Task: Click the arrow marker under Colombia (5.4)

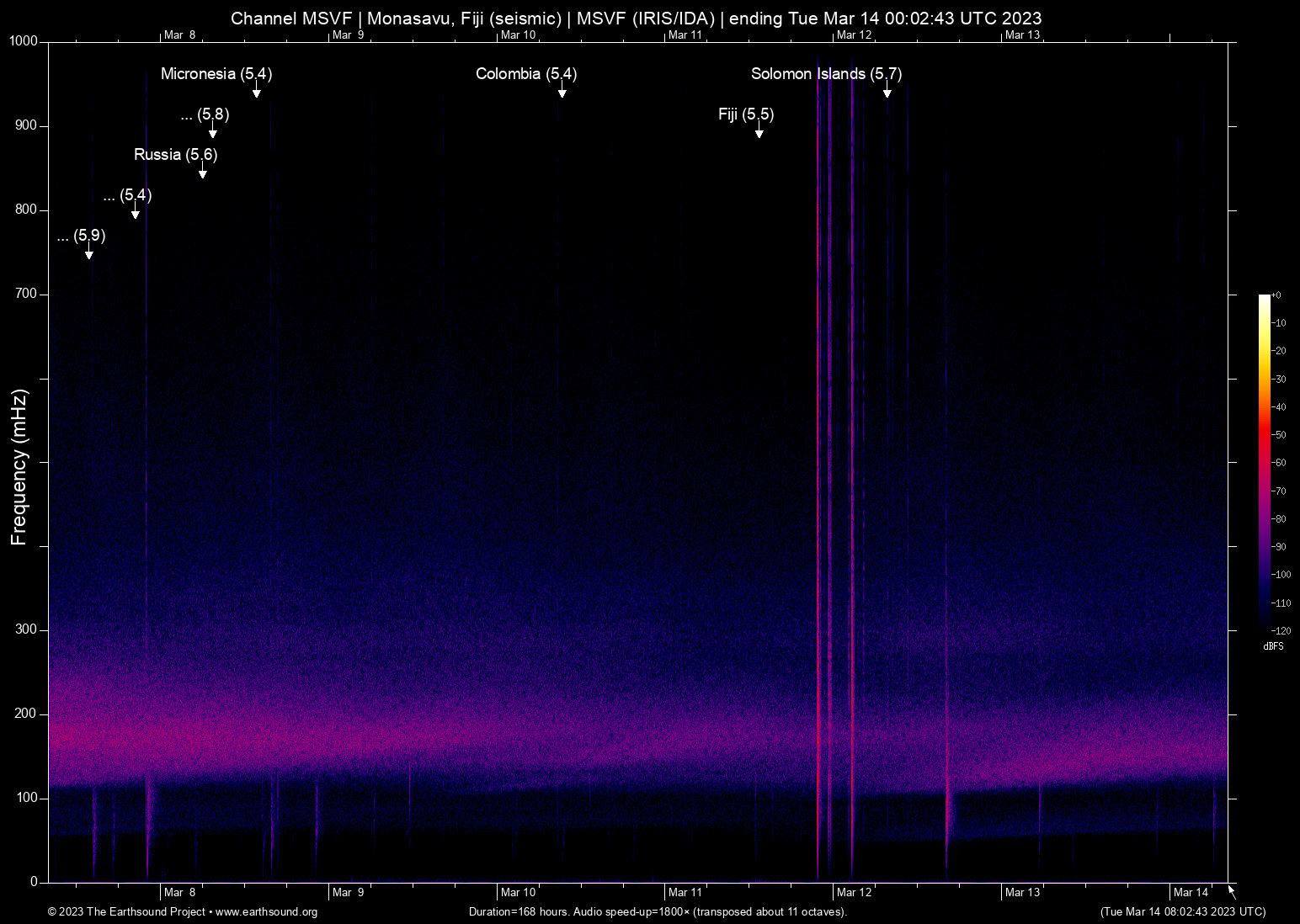Action: (562, 92)
